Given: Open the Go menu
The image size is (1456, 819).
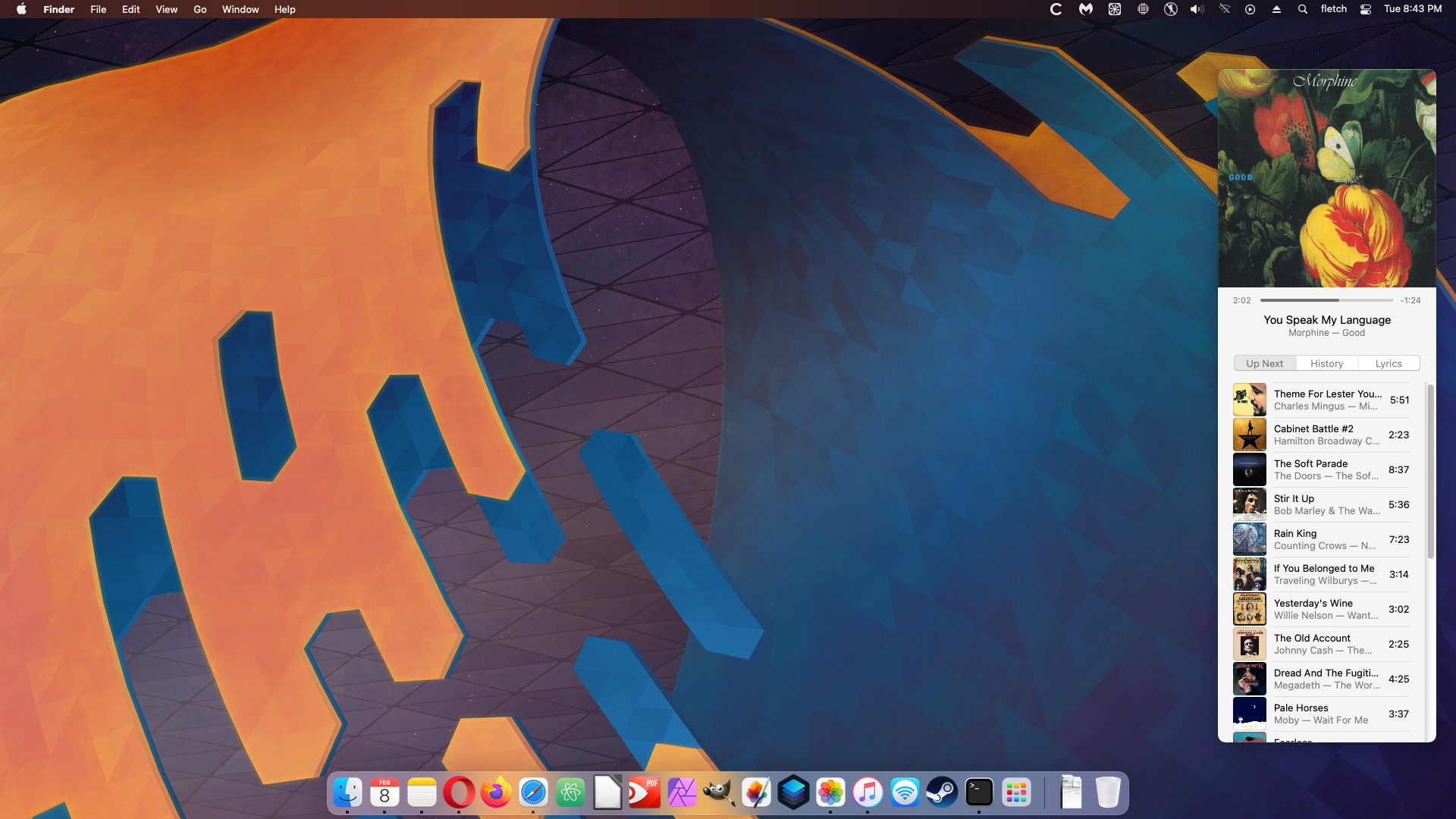Looking at the screenshot, I should (x=199, y=9).
